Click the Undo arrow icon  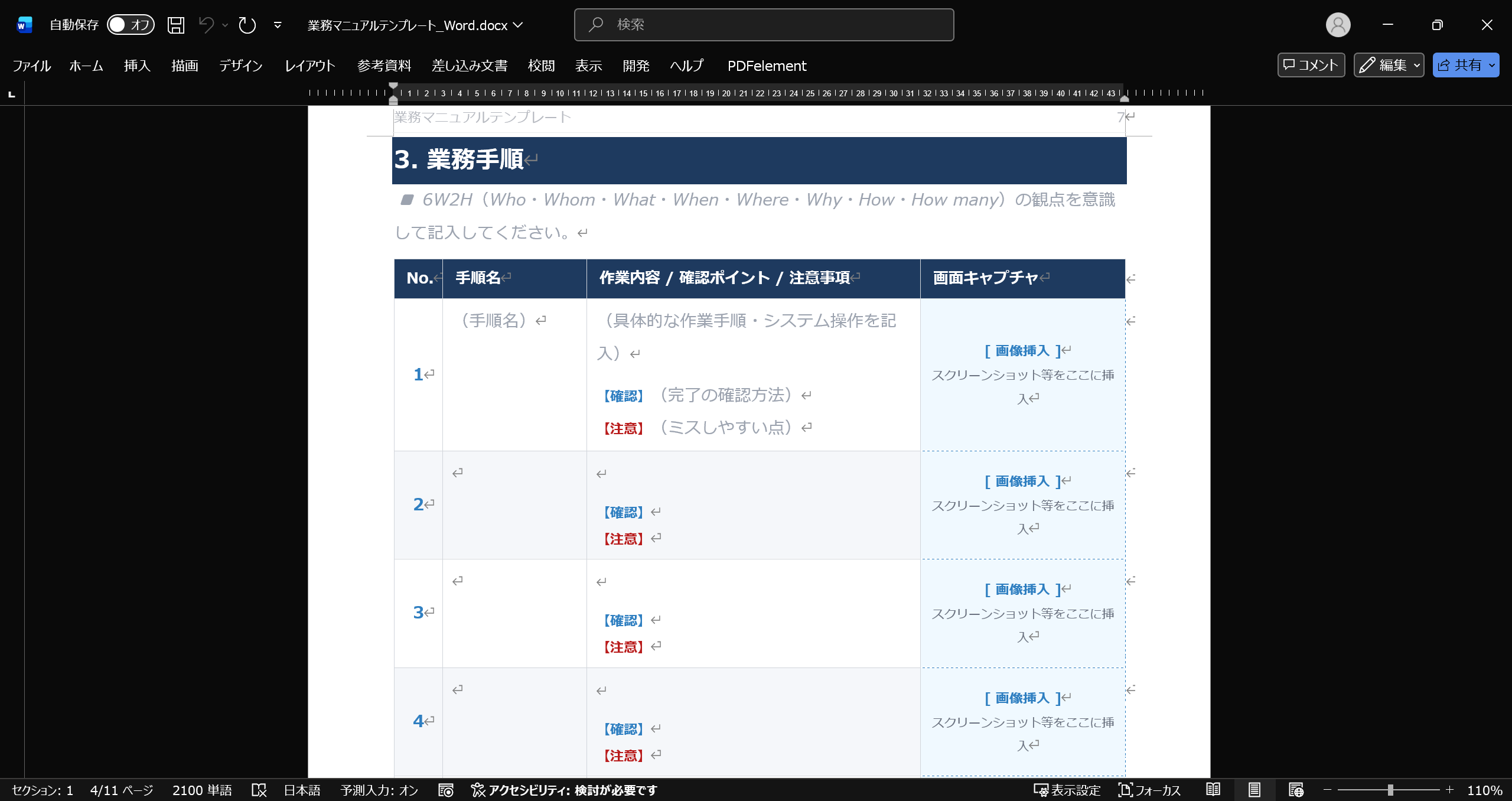(206, 25)
